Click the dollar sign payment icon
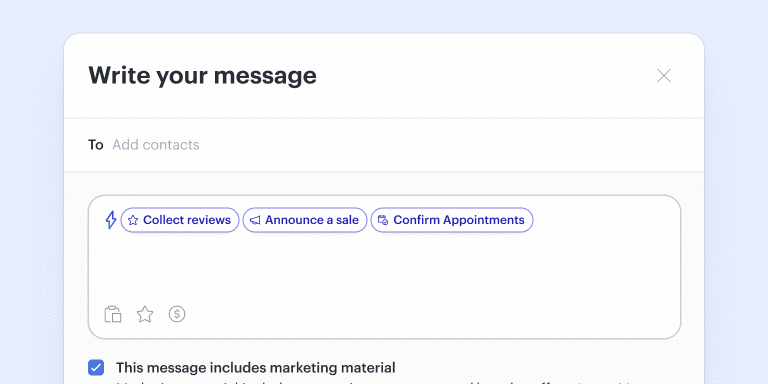The width and height of the screenshot is (768, 384). coord(177,314)
